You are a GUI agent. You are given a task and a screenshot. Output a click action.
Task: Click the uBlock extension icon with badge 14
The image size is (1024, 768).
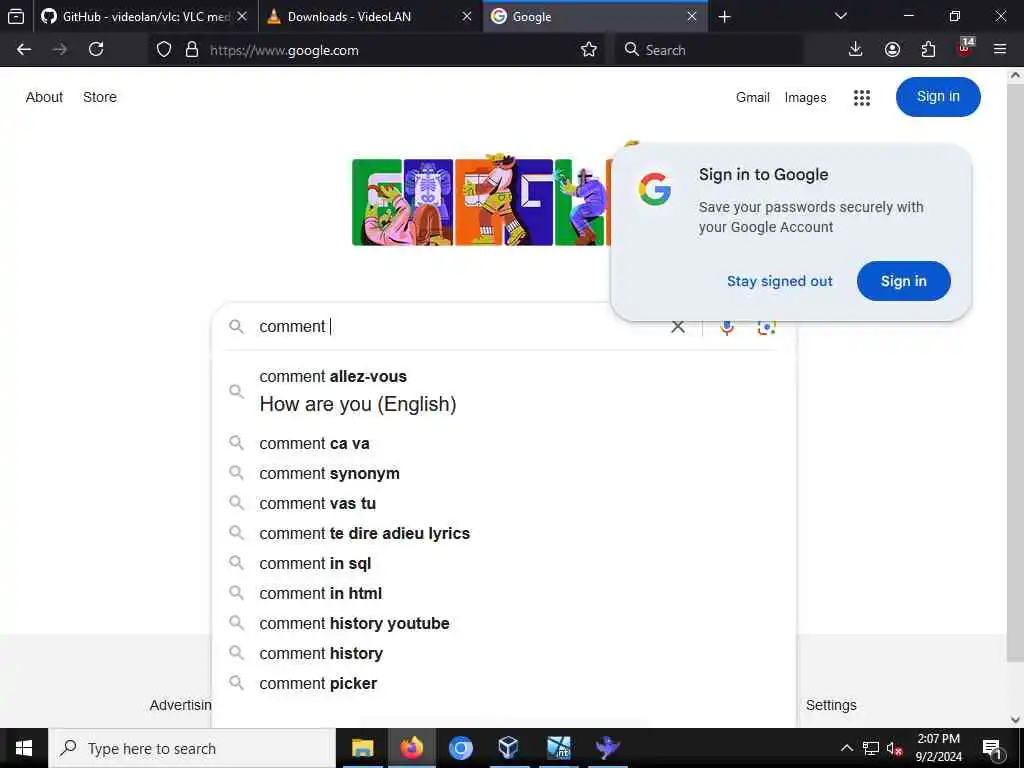pyautogui.click(x=965, y=48)
